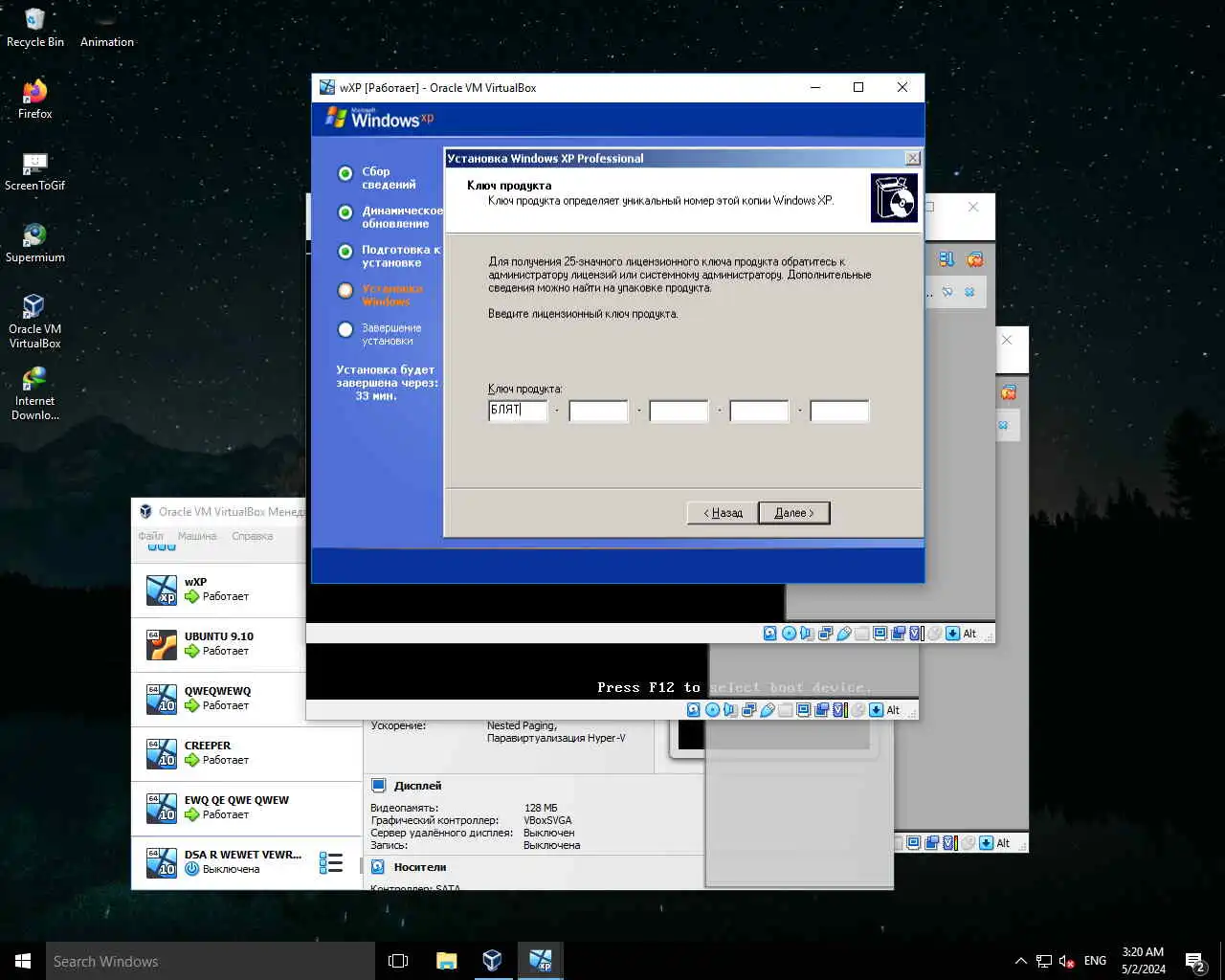Expand hidden system tray icons chevron

click(1020, 961)
